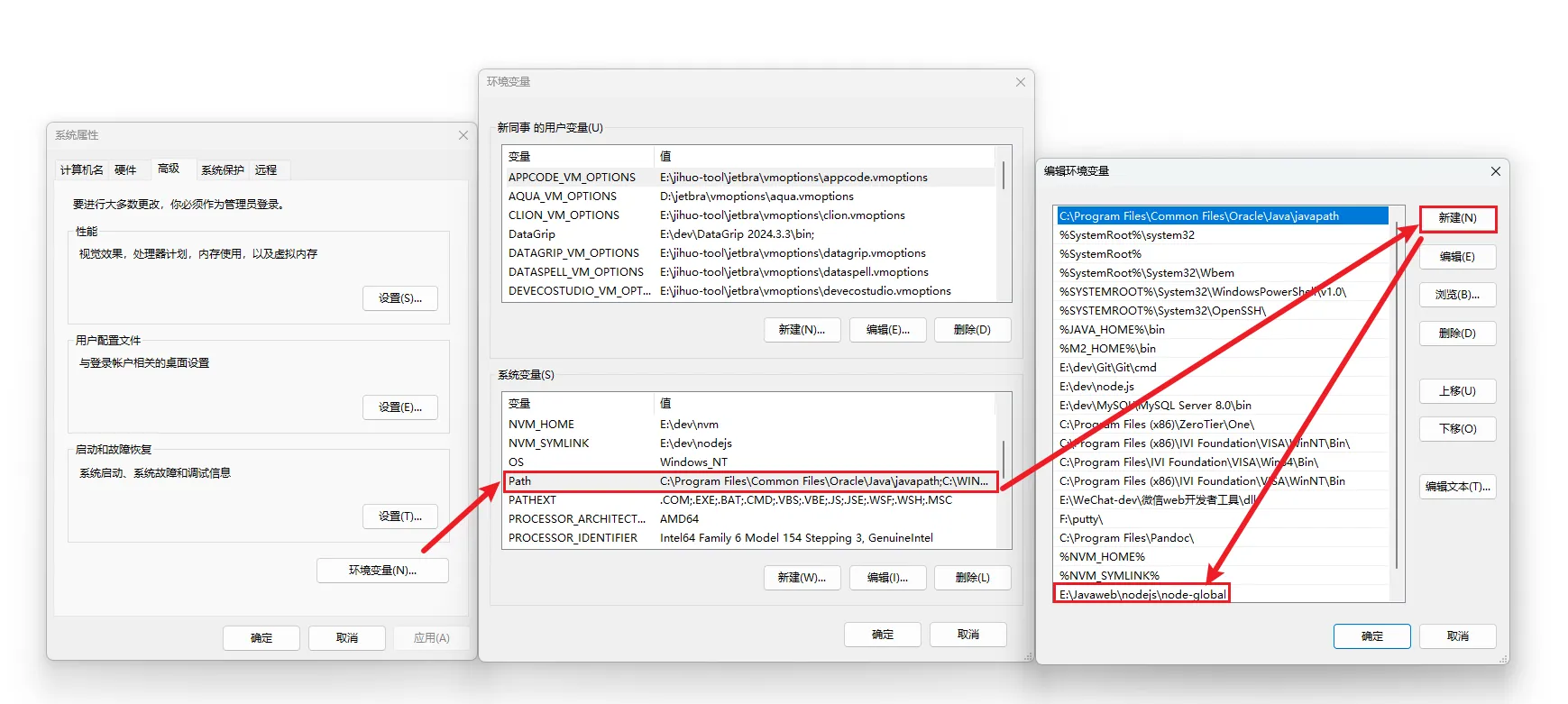The image size is (1568, 704).
Task: Select PROCESSOR_ARCHITECT... row
Action: (x=748, y=519)
